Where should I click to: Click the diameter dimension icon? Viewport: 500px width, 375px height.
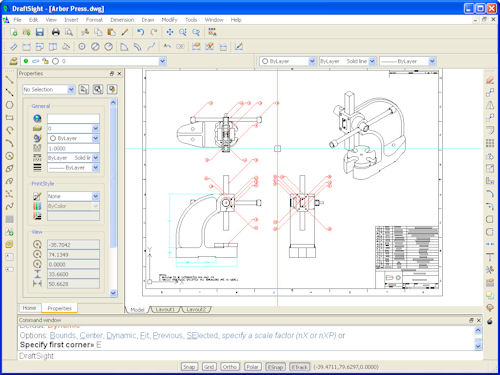95,47
